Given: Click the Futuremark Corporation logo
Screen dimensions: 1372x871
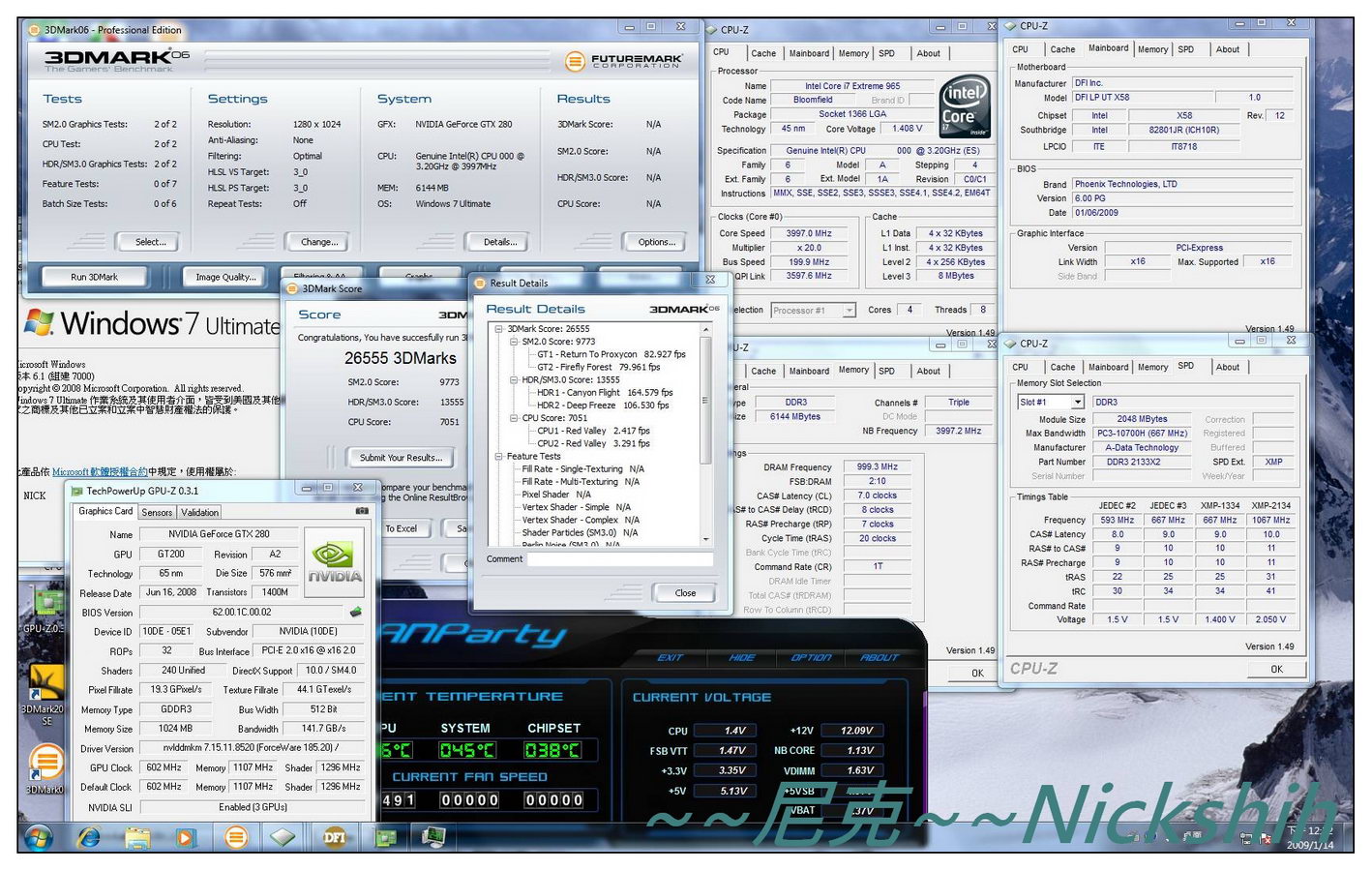Looking at the screenshot, I should pos(623,61).
